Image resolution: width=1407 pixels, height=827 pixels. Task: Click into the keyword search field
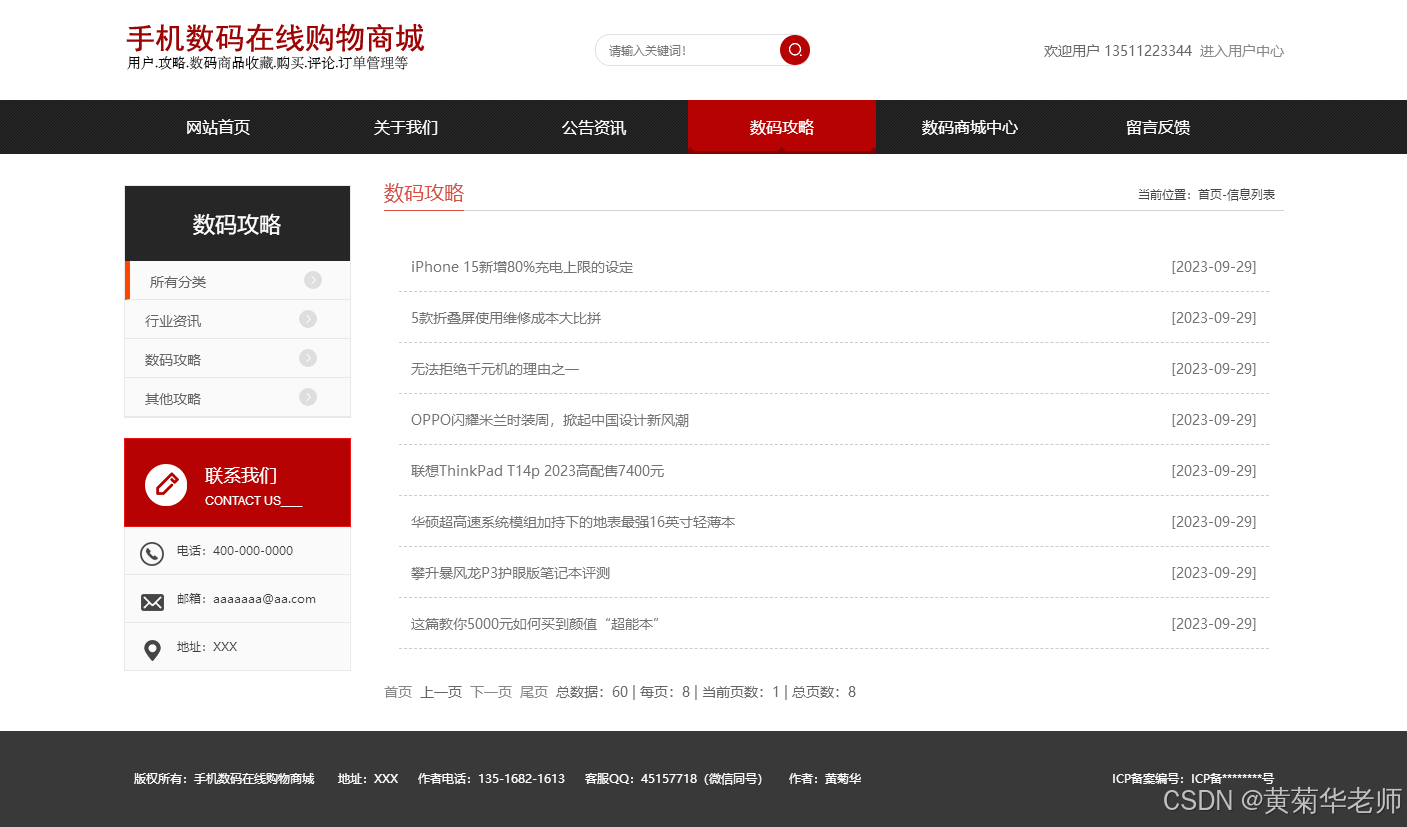pos(688,50)
